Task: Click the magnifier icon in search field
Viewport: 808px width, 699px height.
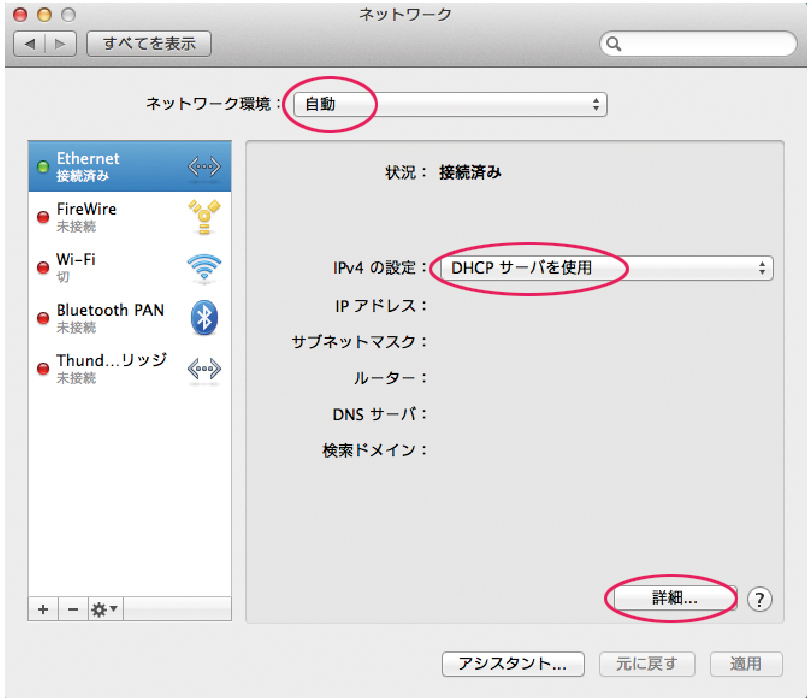Action: coord(613,44)
